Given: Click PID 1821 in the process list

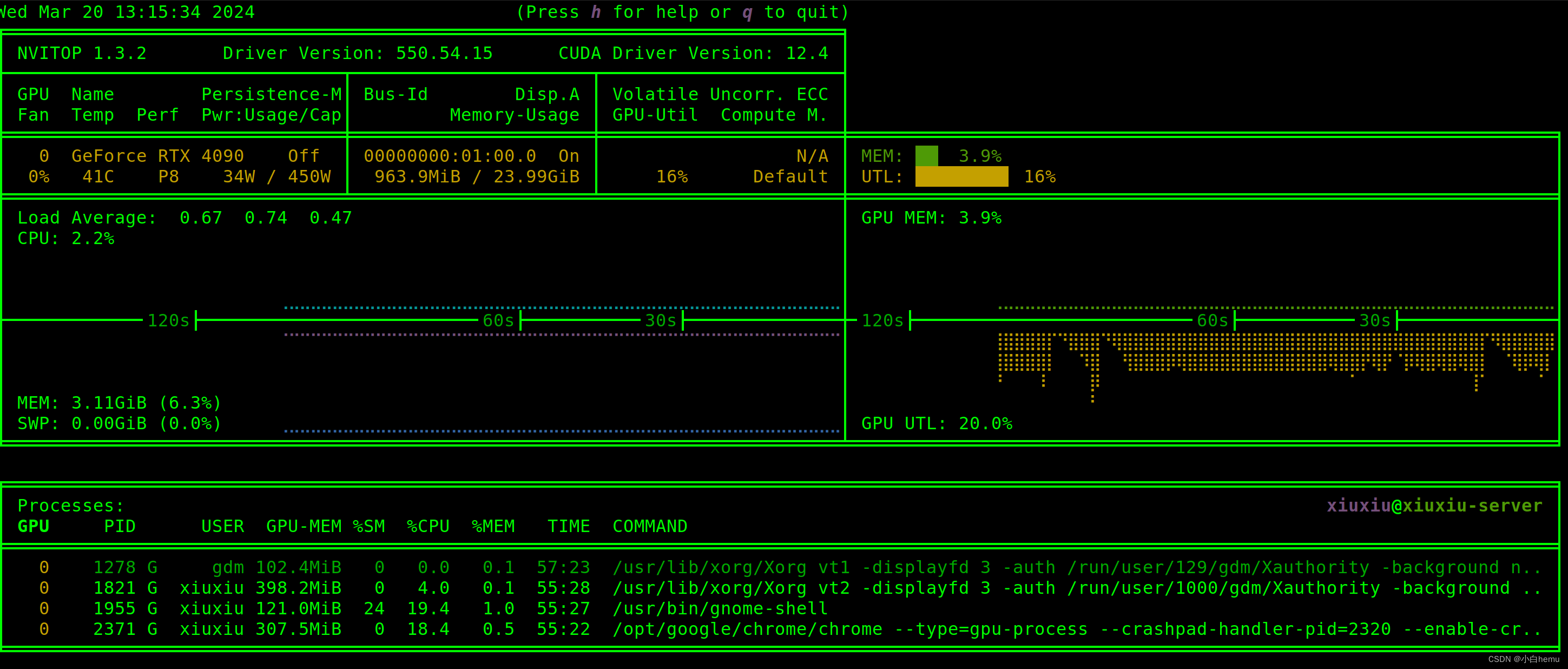Looking at the screenshot, I should click(x=114, y=588).
